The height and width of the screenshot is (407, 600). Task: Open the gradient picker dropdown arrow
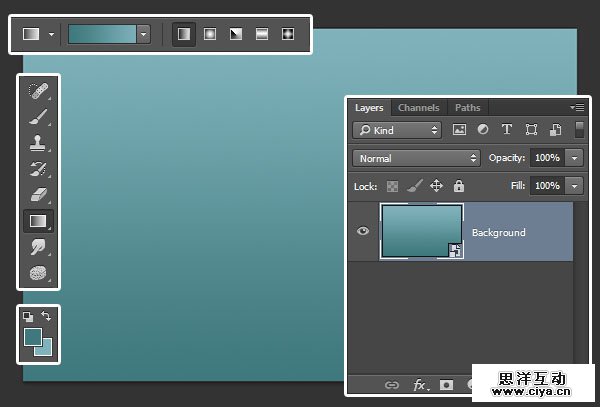point(143,34)
